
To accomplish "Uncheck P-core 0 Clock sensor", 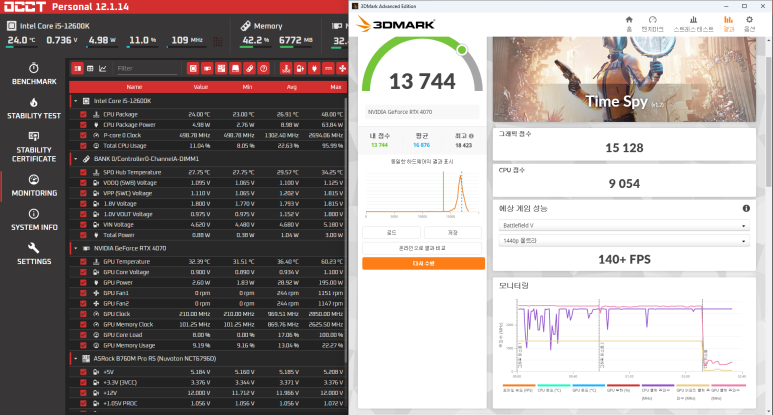I will (83, 135).
